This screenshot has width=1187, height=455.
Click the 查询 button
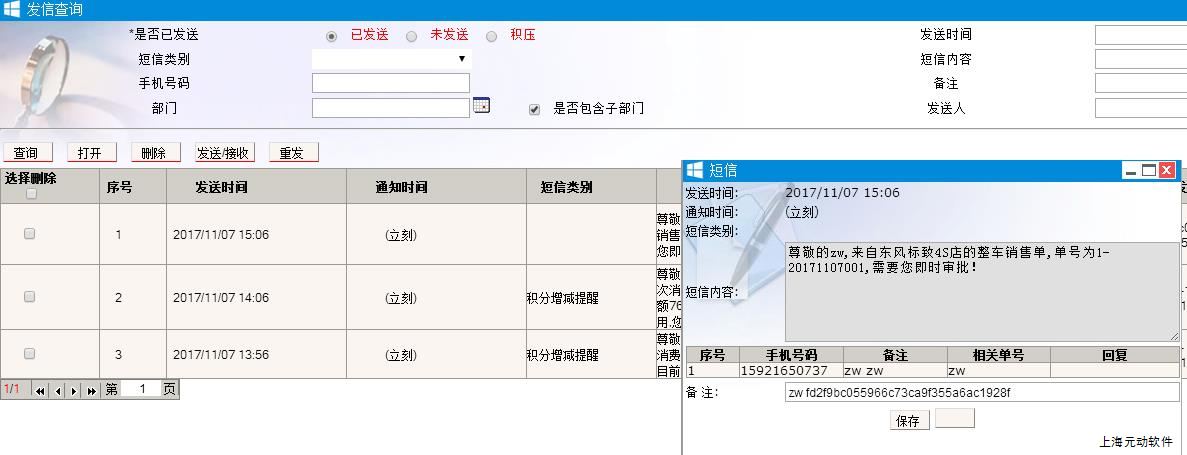click(x=26, y=153)
